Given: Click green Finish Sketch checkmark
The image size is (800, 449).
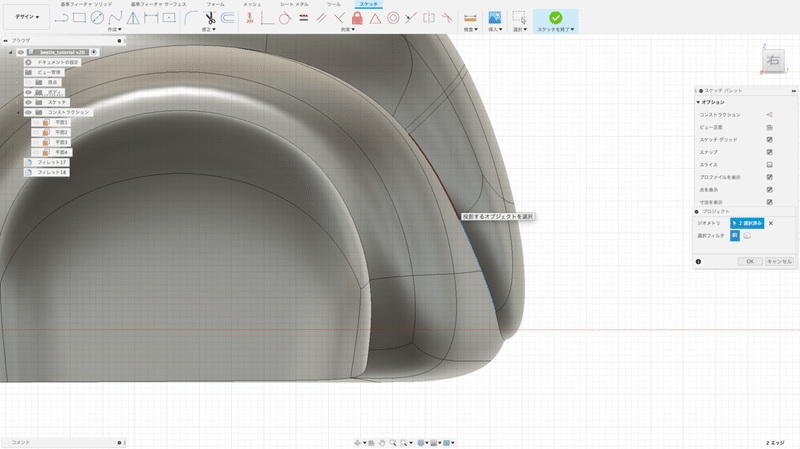Looking at the screenshot, I should click(554, 17).
